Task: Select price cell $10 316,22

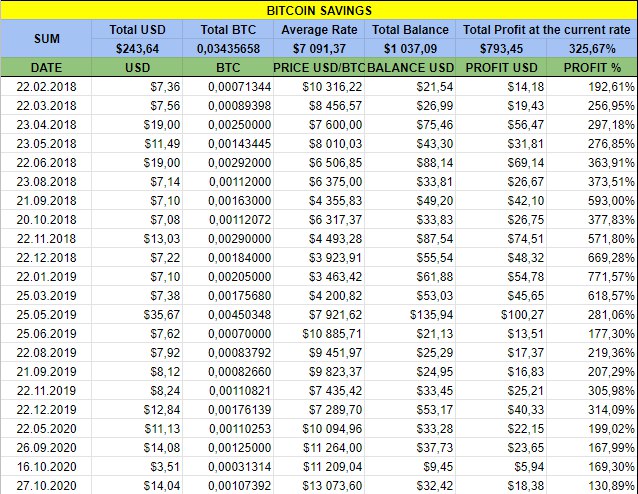Action: coord(319,86)
